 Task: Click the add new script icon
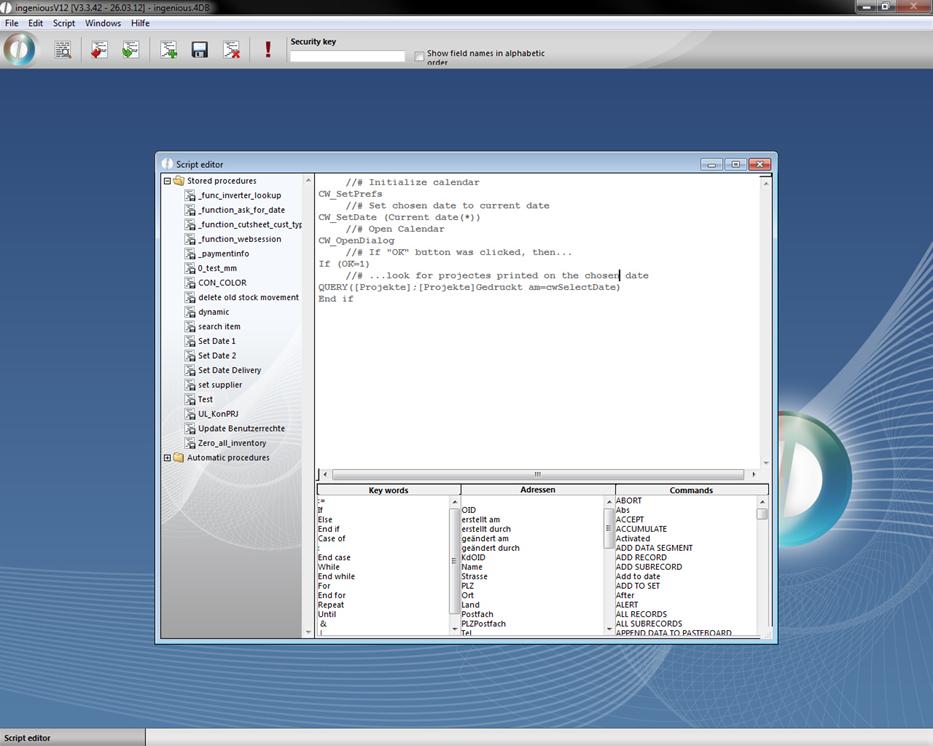tap(169, 49)
